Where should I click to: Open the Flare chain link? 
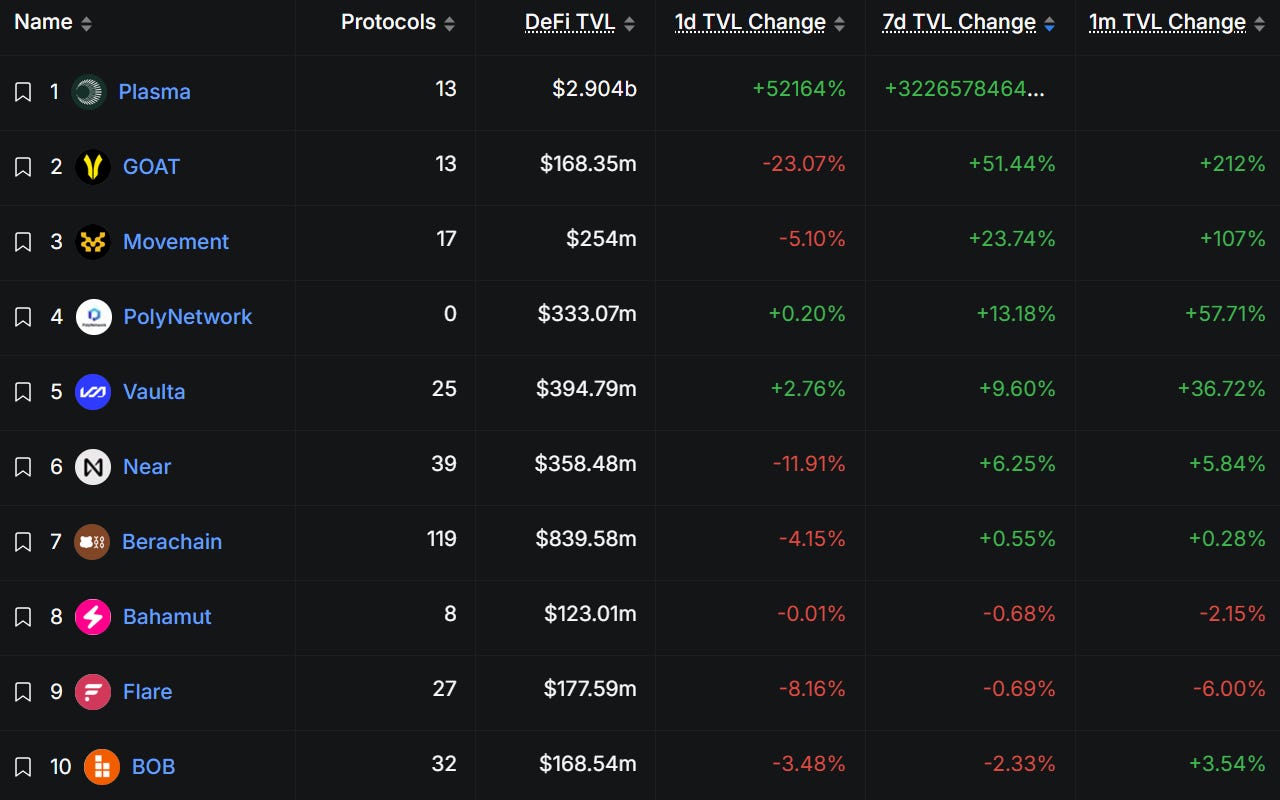147,692
